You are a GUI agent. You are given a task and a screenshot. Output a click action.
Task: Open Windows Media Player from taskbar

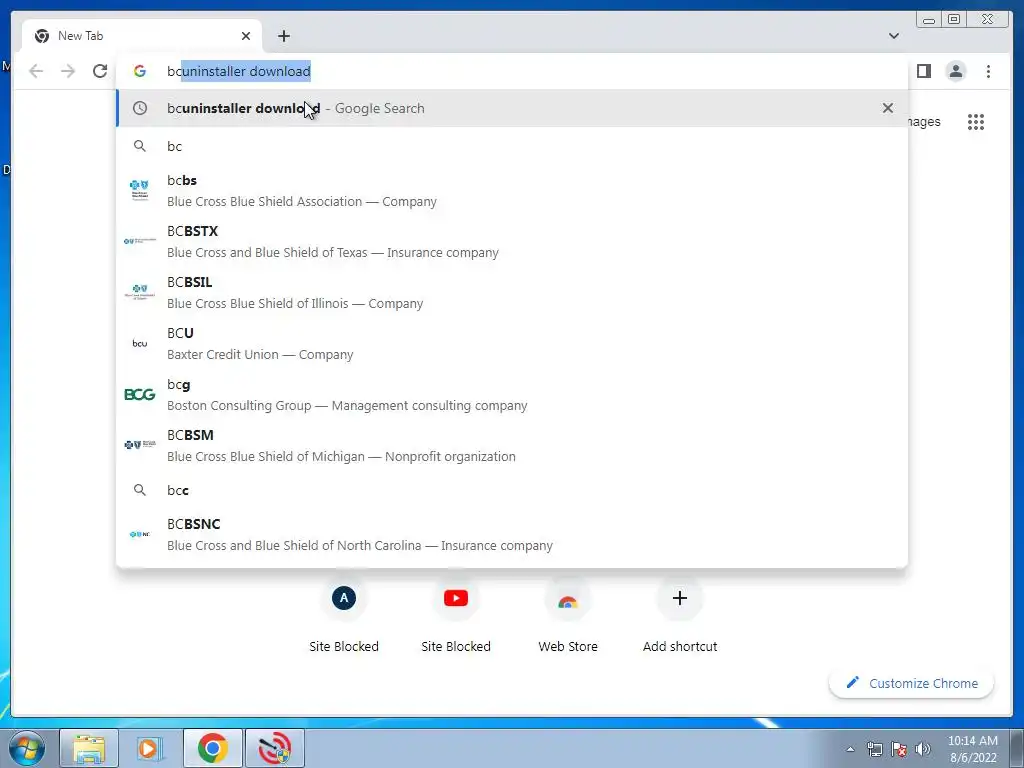click(x=150, y=748)
